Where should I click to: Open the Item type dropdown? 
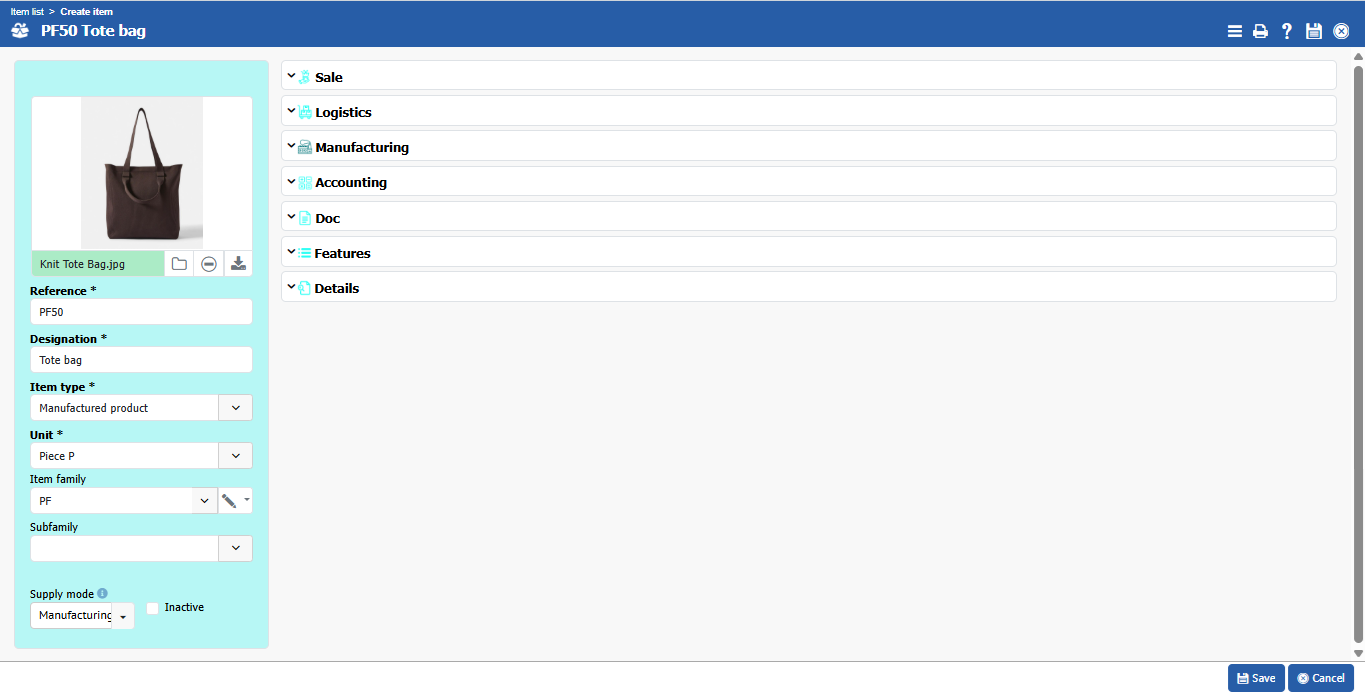pos(235,408)
